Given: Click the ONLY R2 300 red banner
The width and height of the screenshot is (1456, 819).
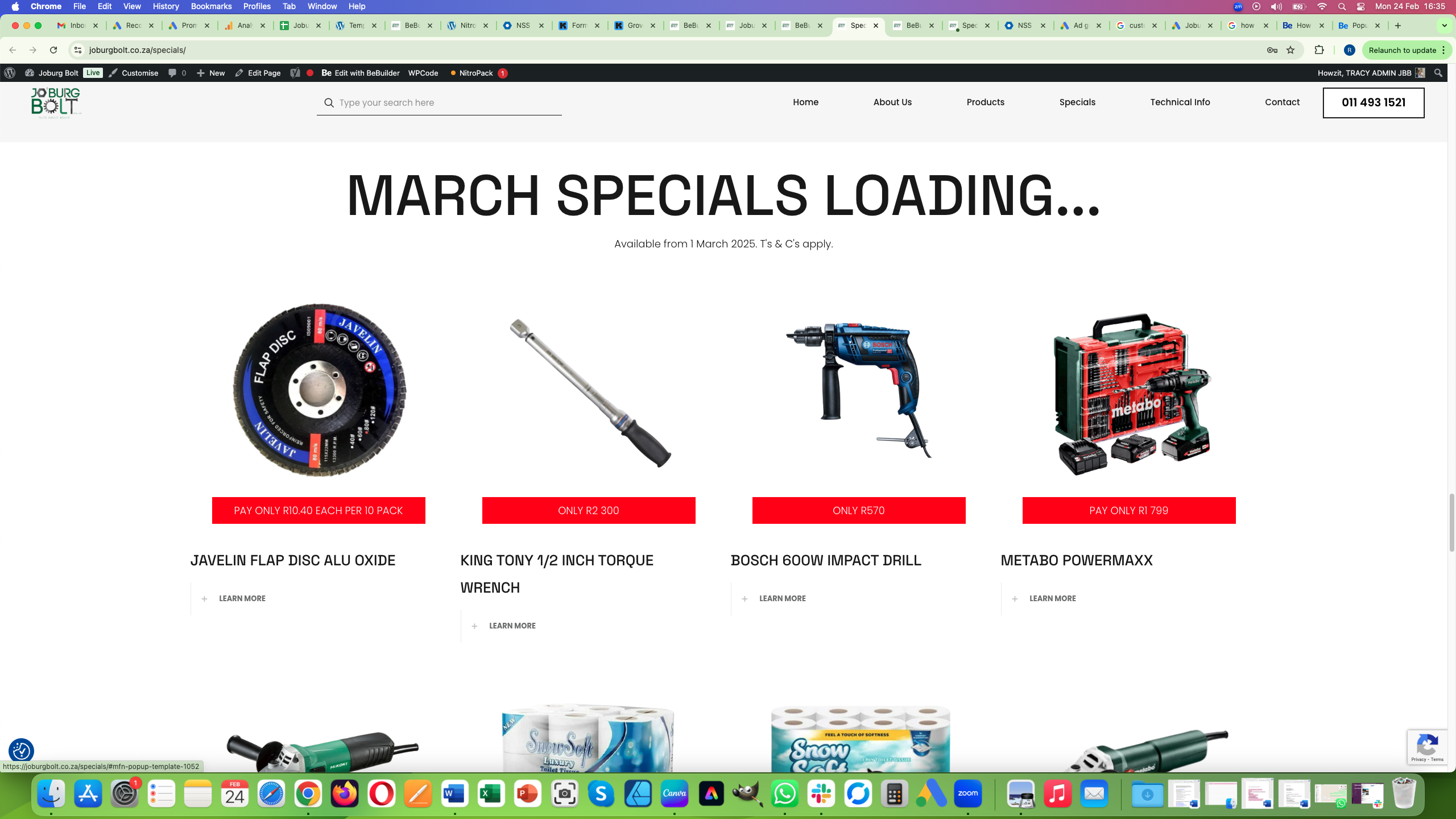Looking at the screenshot, I should [588, 510].
